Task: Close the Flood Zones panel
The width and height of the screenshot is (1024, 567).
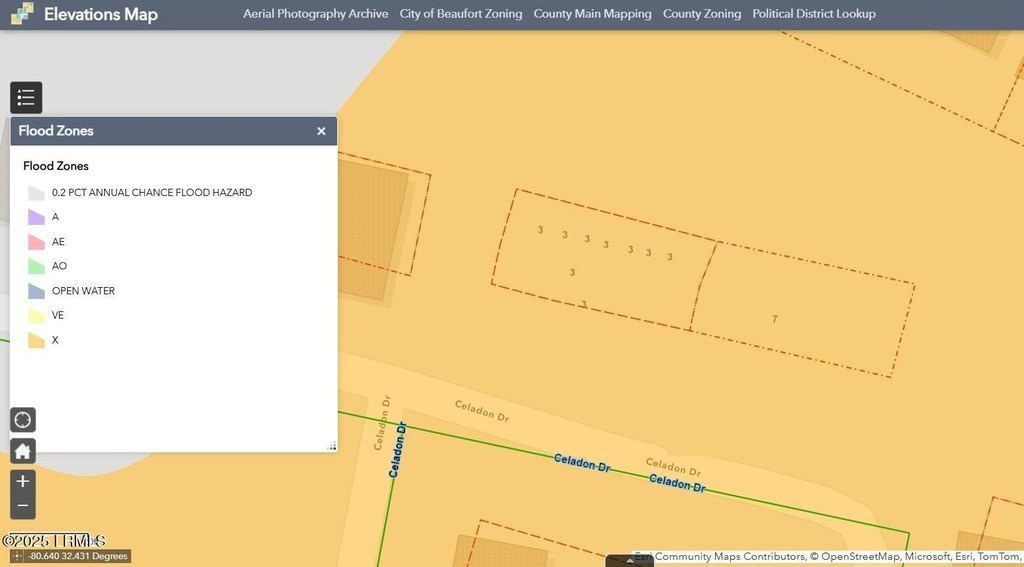Action: click(x=321, y=131)
